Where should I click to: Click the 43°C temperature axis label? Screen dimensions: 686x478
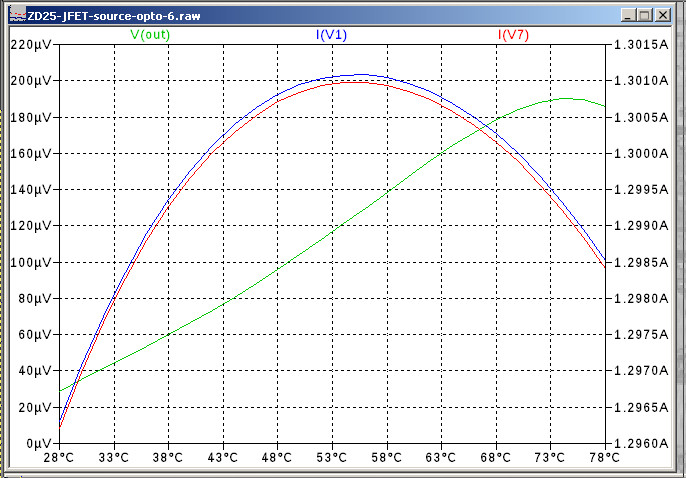pyautogui.click(x=223, y=457)
